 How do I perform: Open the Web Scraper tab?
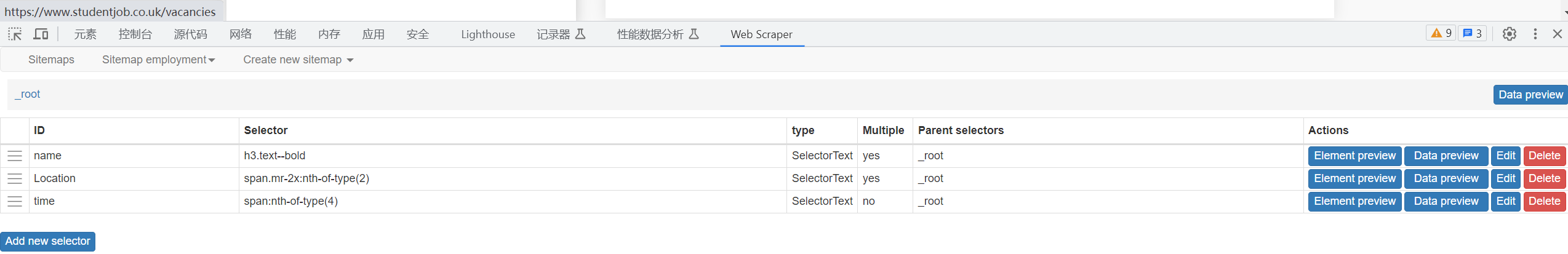pyautogui.click(x=761, y=34)
